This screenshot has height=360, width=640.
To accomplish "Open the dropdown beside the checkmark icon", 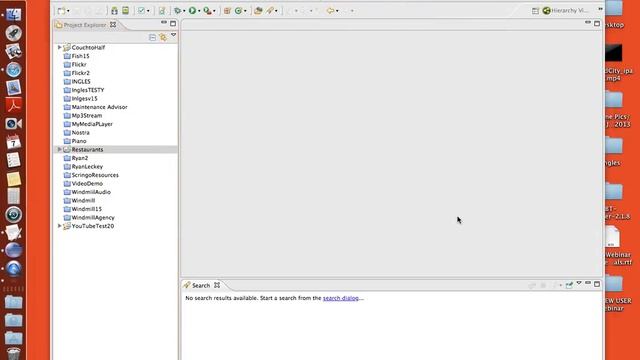I will click(x=148, y=11).
